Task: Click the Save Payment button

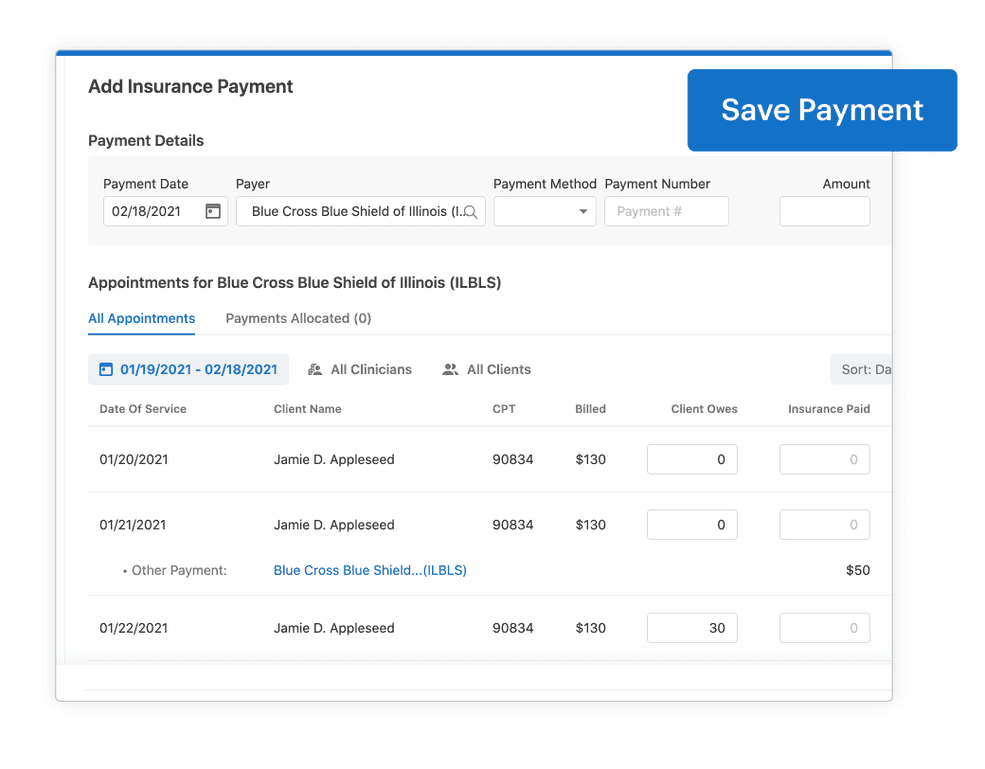Action: pos(822,110)
